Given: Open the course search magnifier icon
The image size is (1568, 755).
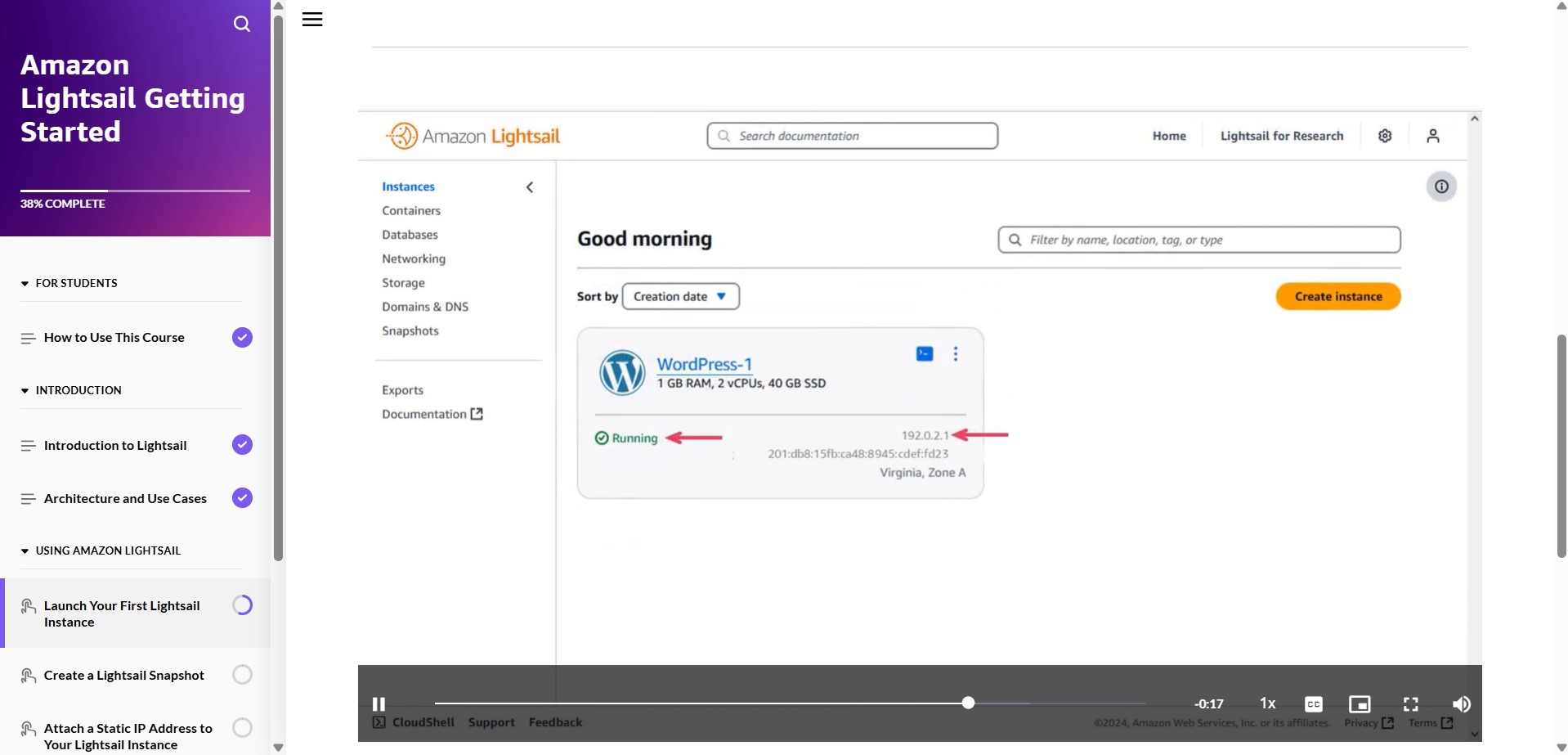Looking at the screenshot, I should [242, 24].
